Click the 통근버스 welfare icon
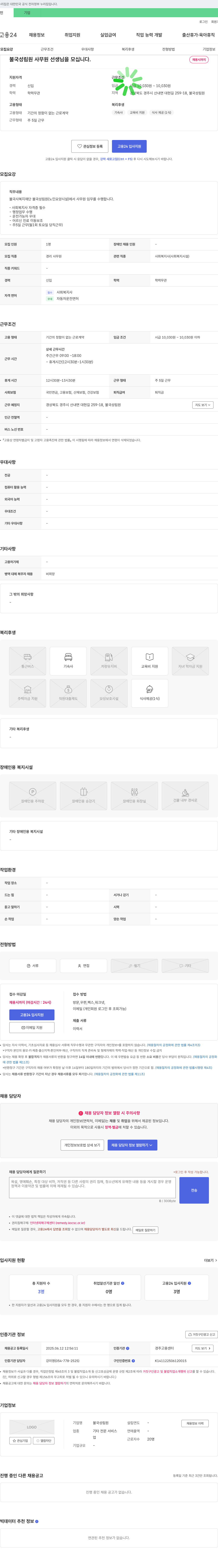218x1568 pixels. click(x=27, y=661)
